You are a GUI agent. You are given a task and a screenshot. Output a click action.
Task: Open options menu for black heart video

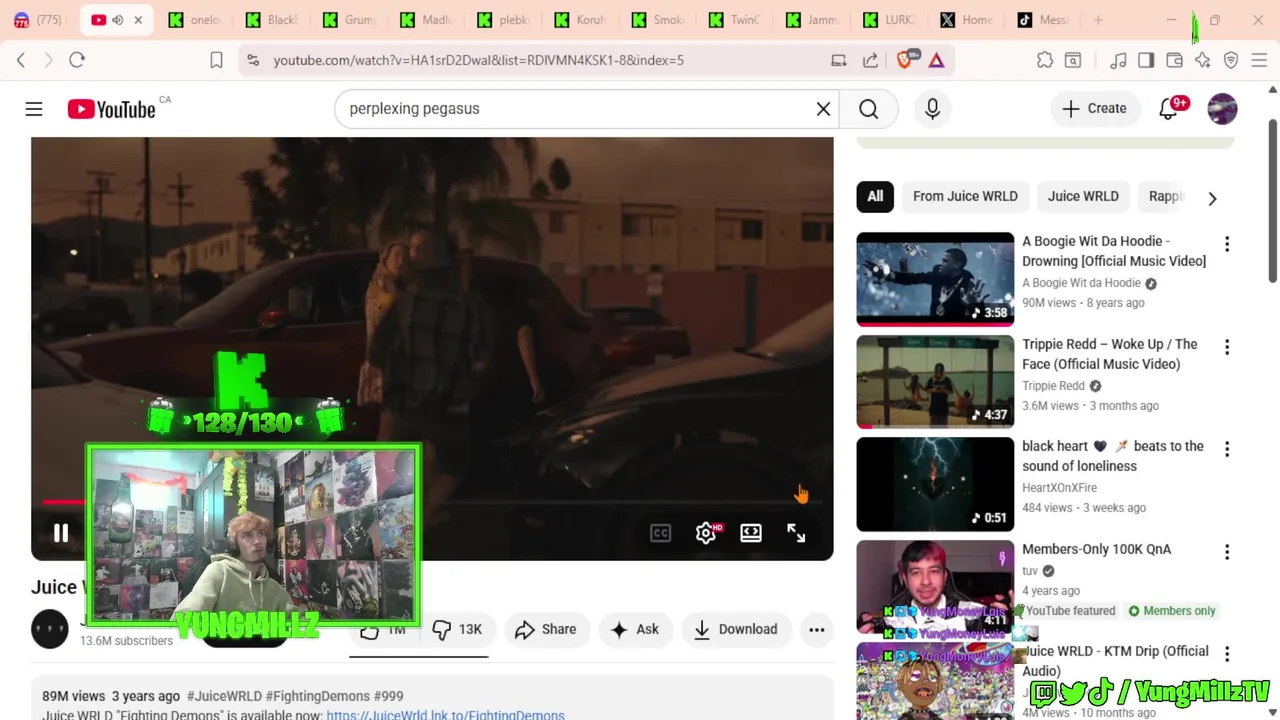[x=1227, y=449]
